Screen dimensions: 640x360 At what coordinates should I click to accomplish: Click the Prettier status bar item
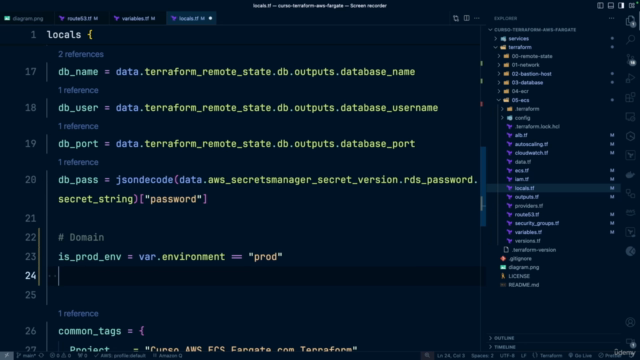(611, 356)
